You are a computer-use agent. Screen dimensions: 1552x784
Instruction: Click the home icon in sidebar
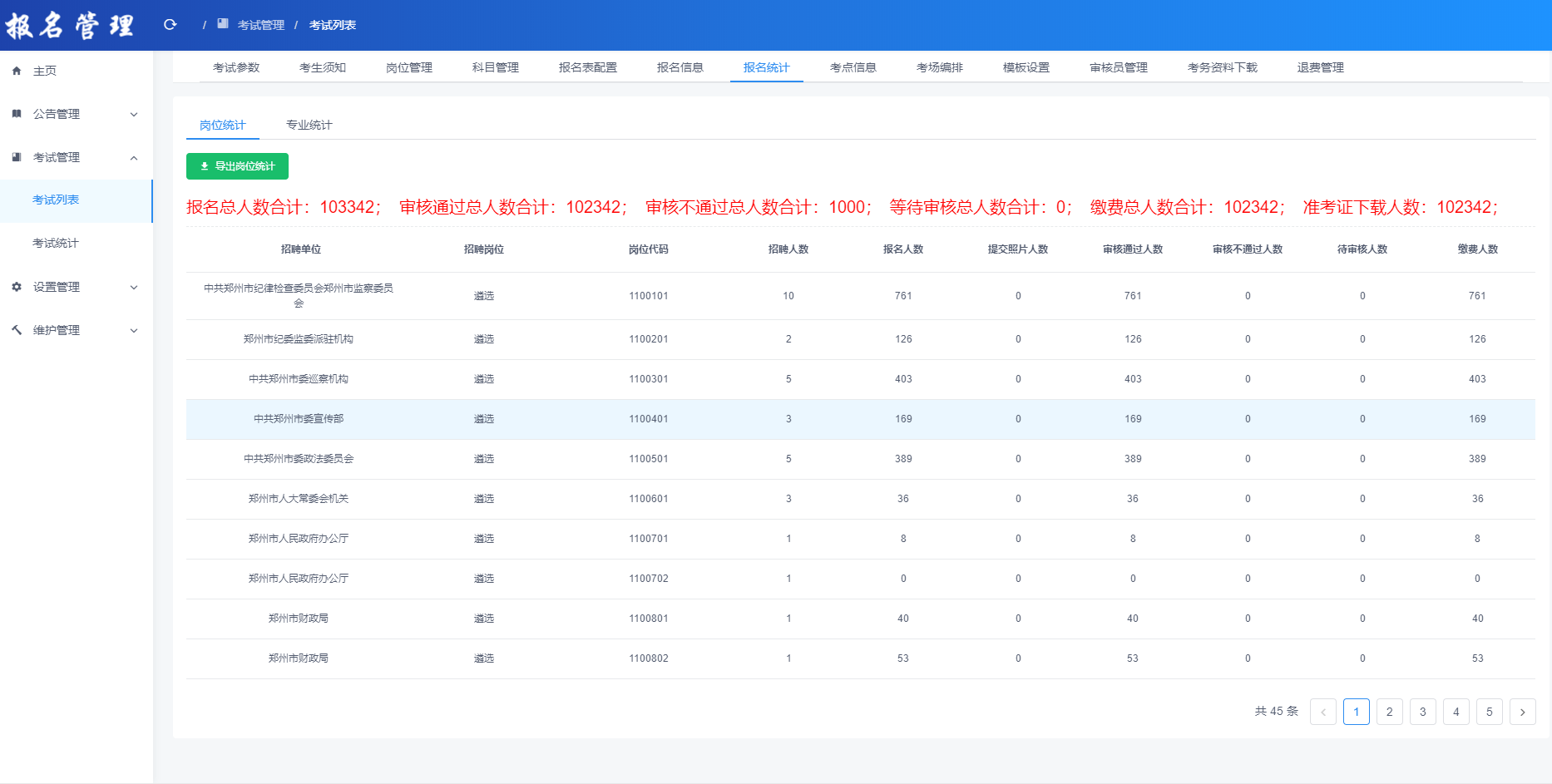pyautogui.click(x=17, y=71)
